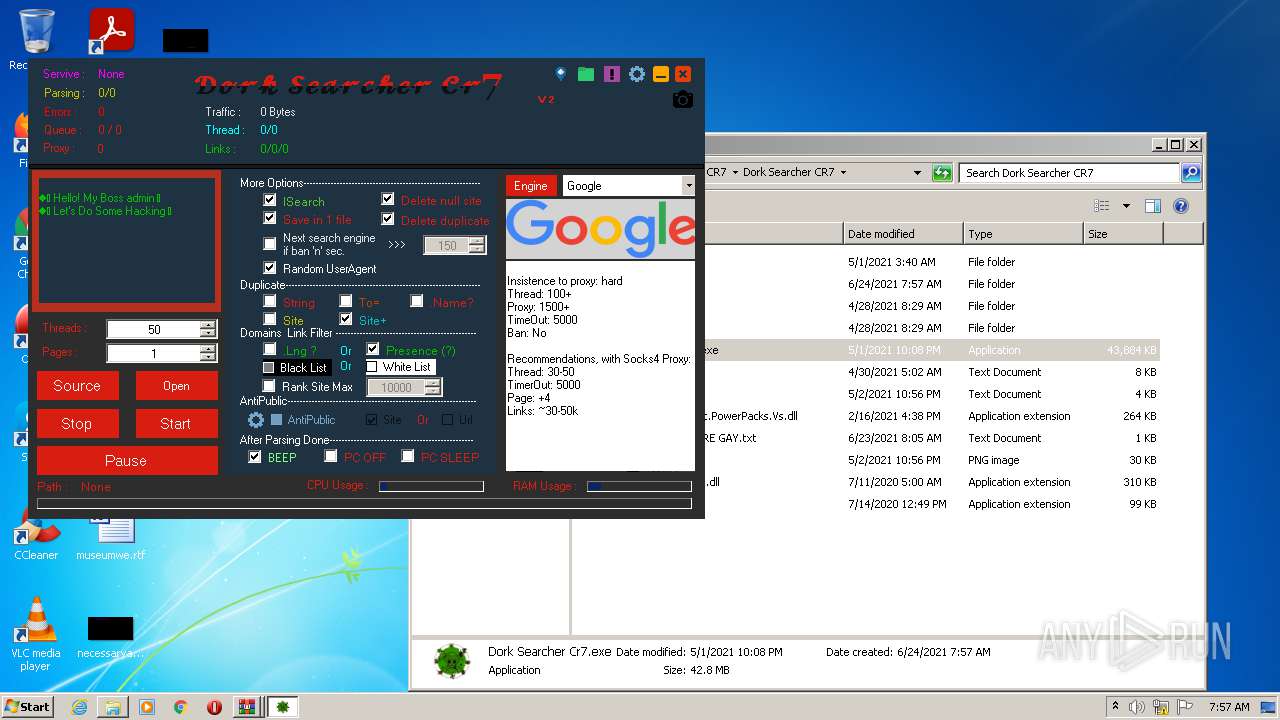Enable Next search engine if ban checkbox
Viewport: 1280px width, 720px height.
(x=269, y=244)
